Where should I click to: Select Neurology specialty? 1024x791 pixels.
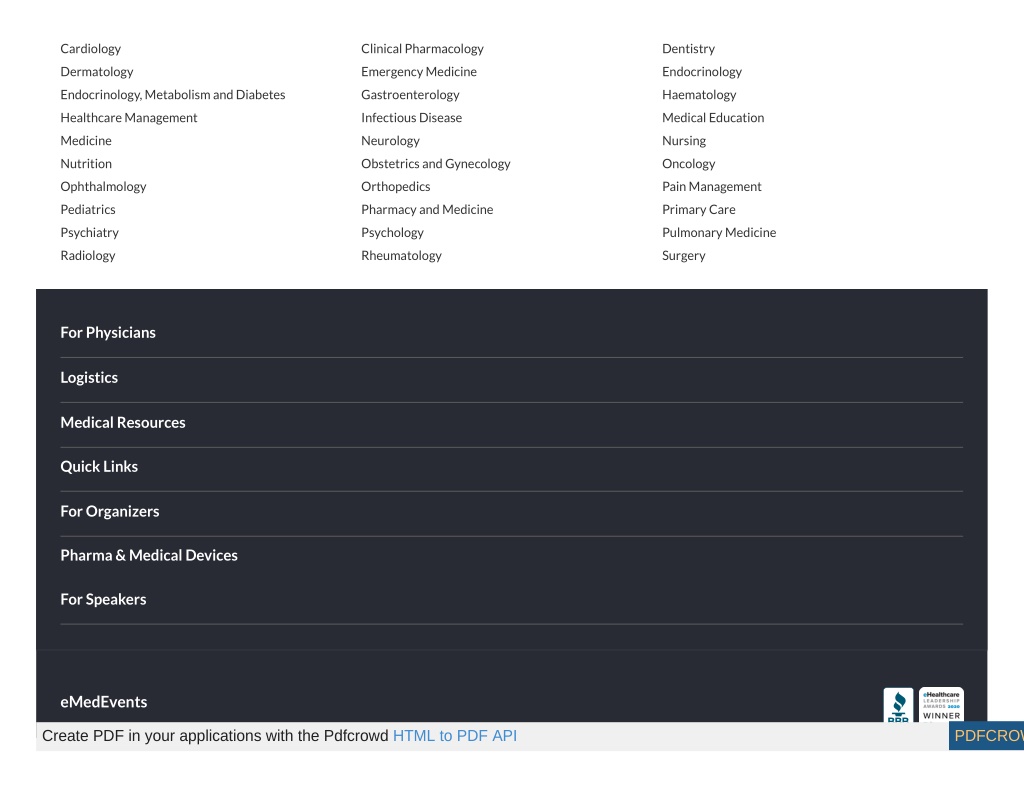(x=391, y=140)
